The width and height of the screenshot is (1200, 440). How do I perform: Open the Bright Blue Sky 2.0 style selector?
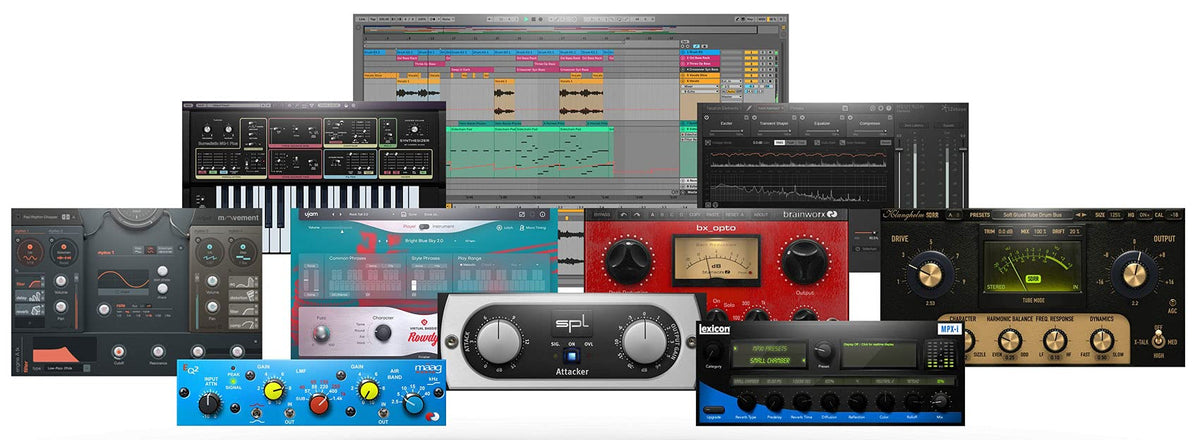(x=423, y=242)
